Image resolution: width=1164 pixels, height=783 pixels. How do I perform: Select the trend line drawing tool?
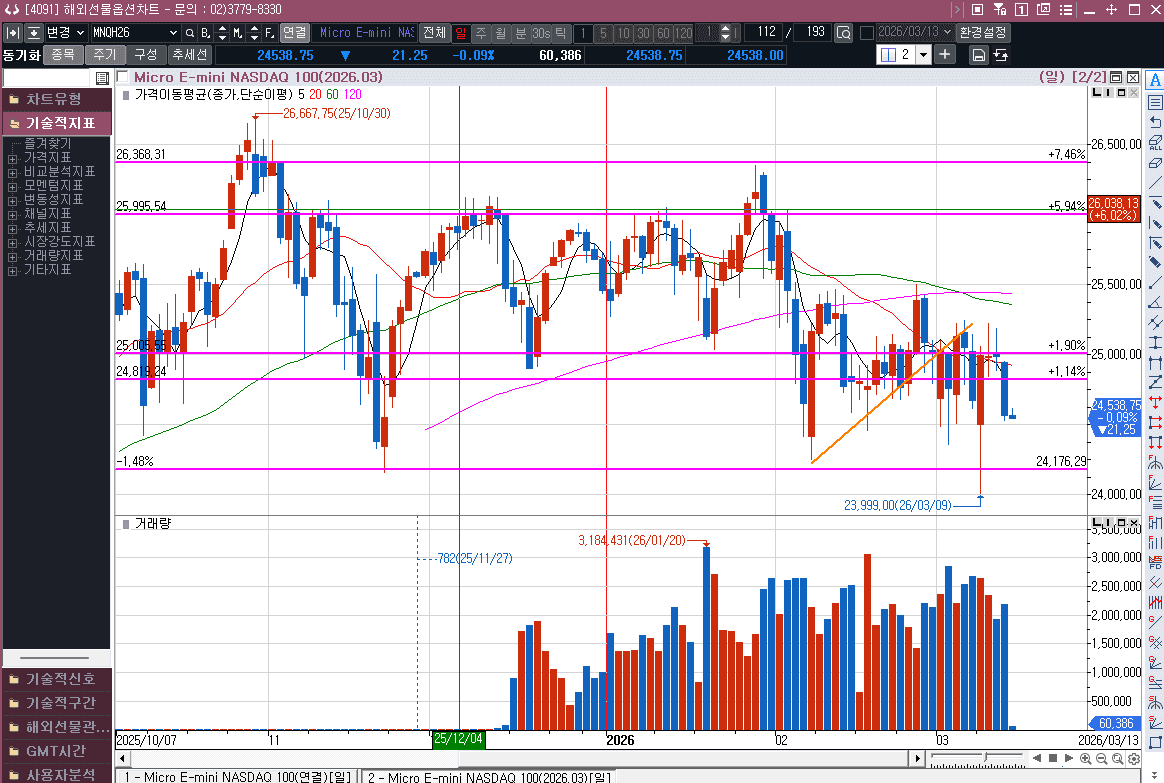click(x=1155, y=183)
